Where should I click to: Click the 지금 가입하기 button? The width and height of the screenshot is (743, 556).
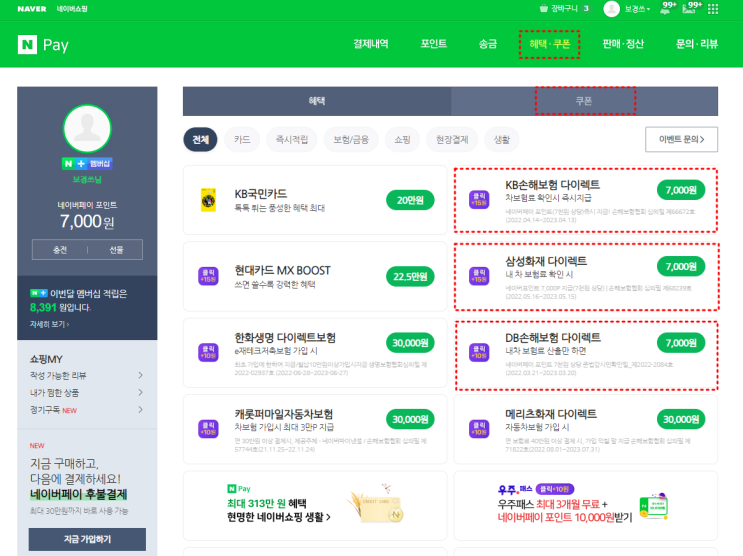tap(87, 539)
